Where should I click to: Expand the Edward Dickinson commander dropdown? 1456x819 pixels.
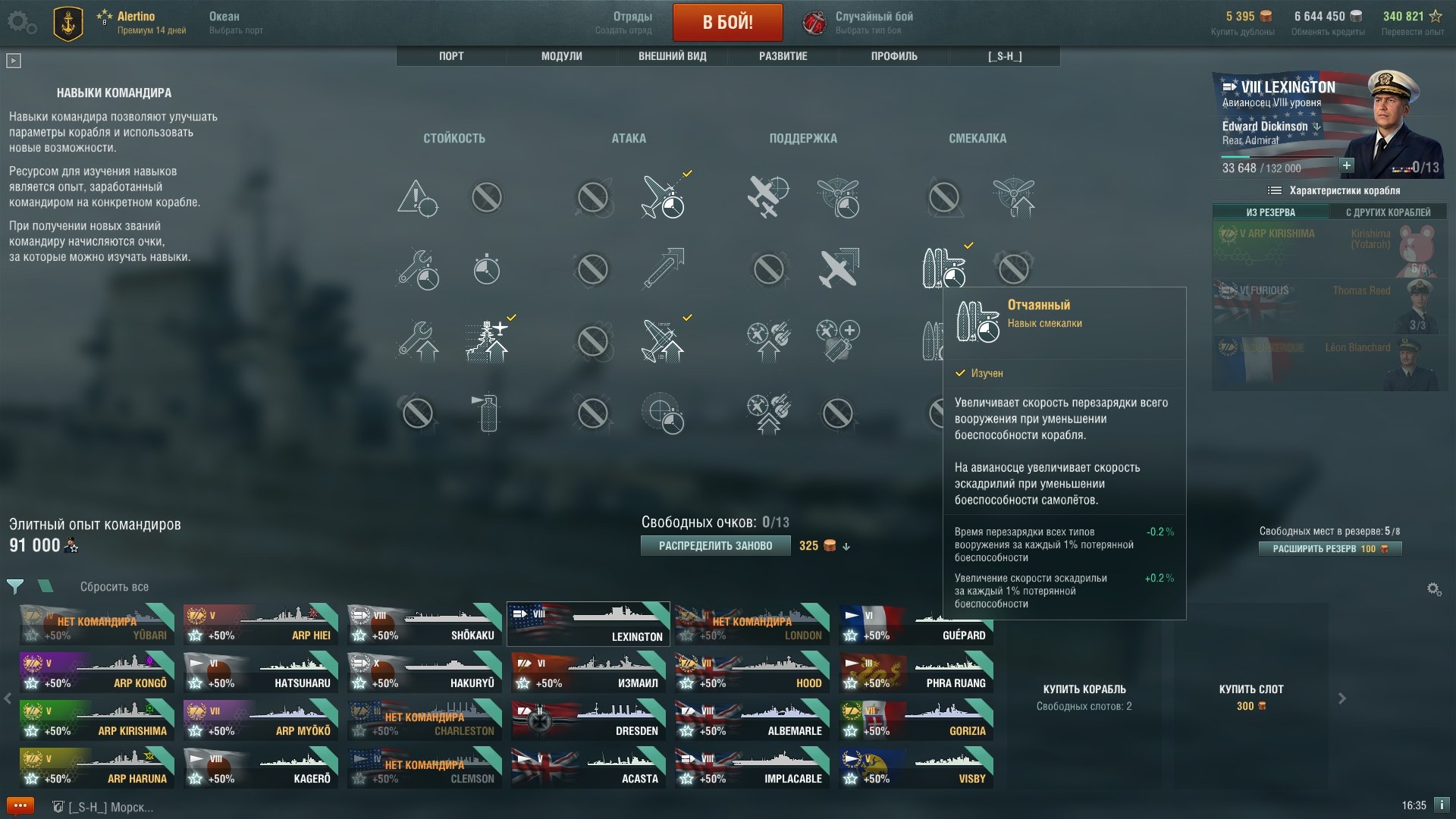click(1317, 127)
